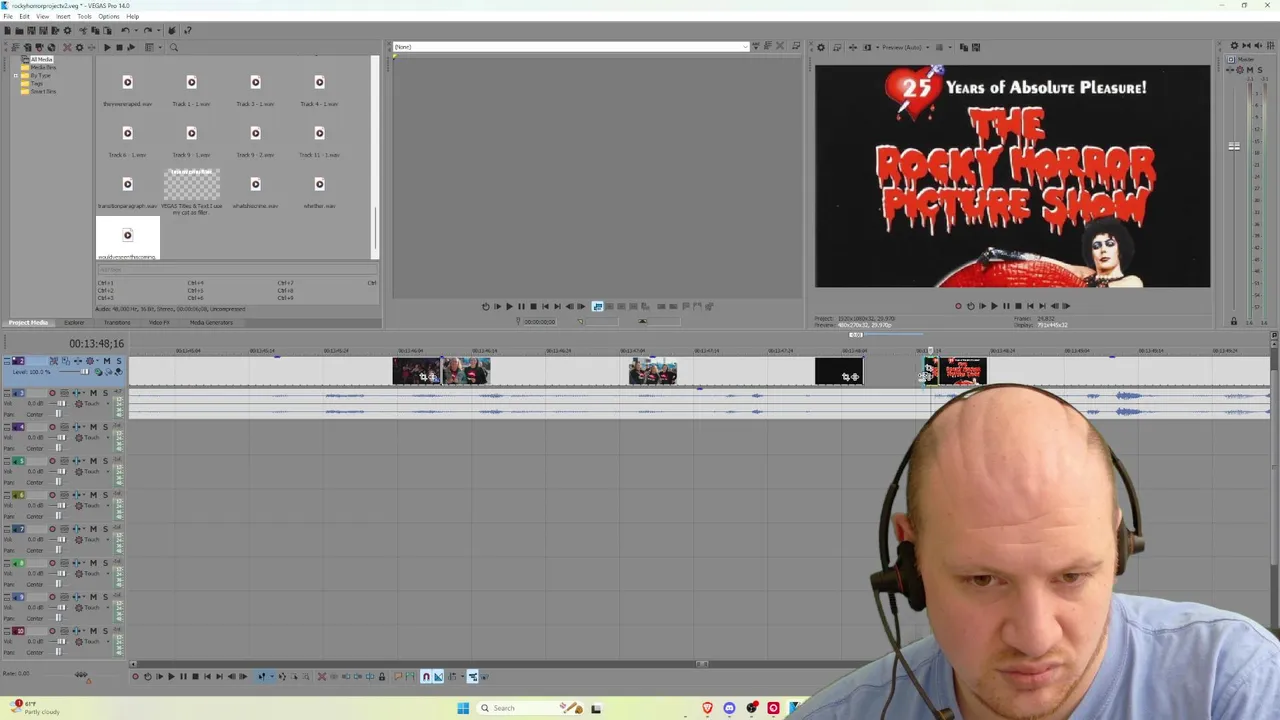Click the Undo arrow icon
1280x720 pixels.
124,31
